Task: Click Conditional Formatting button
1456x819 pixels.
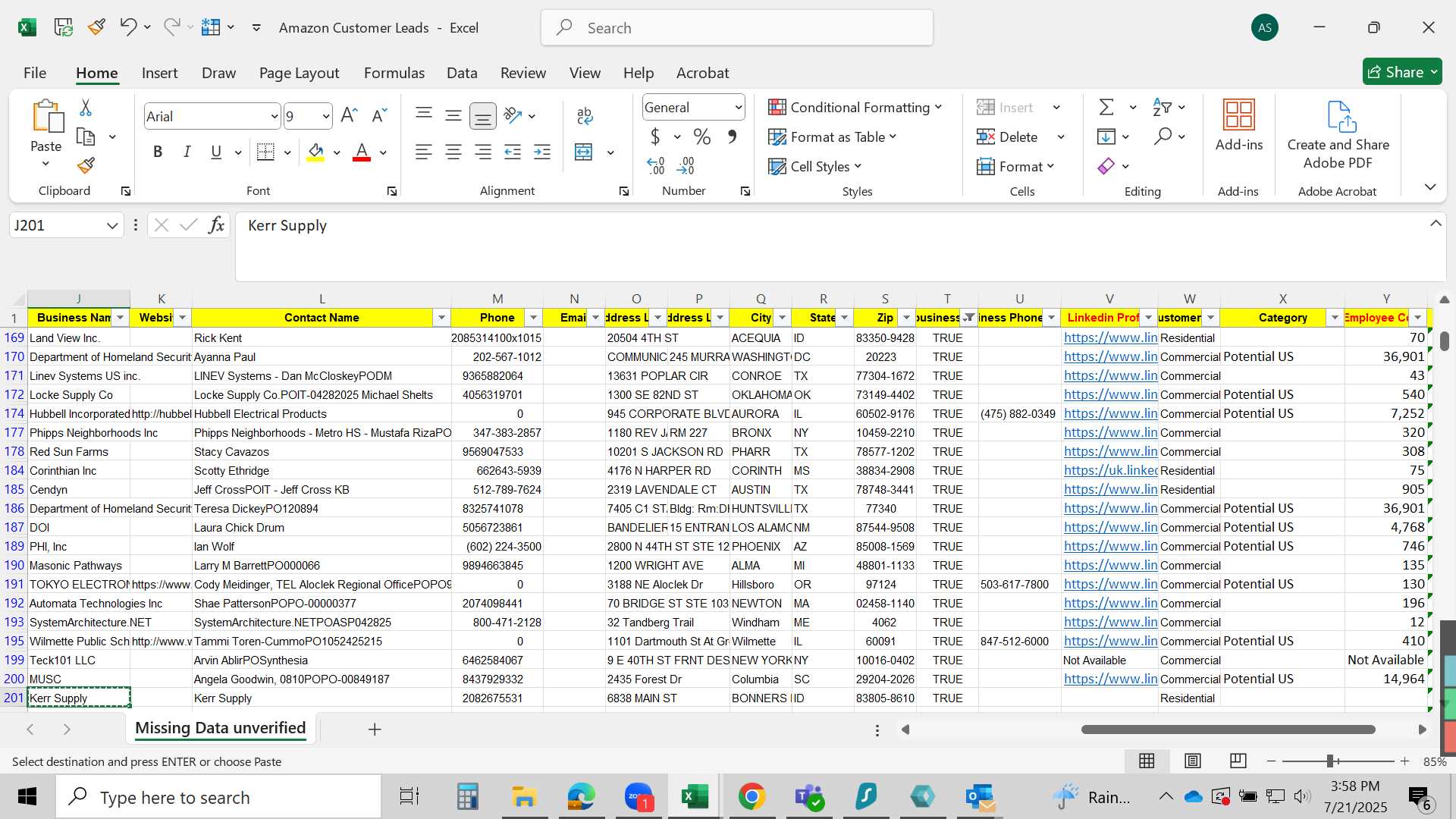Action: pos(855,108)
